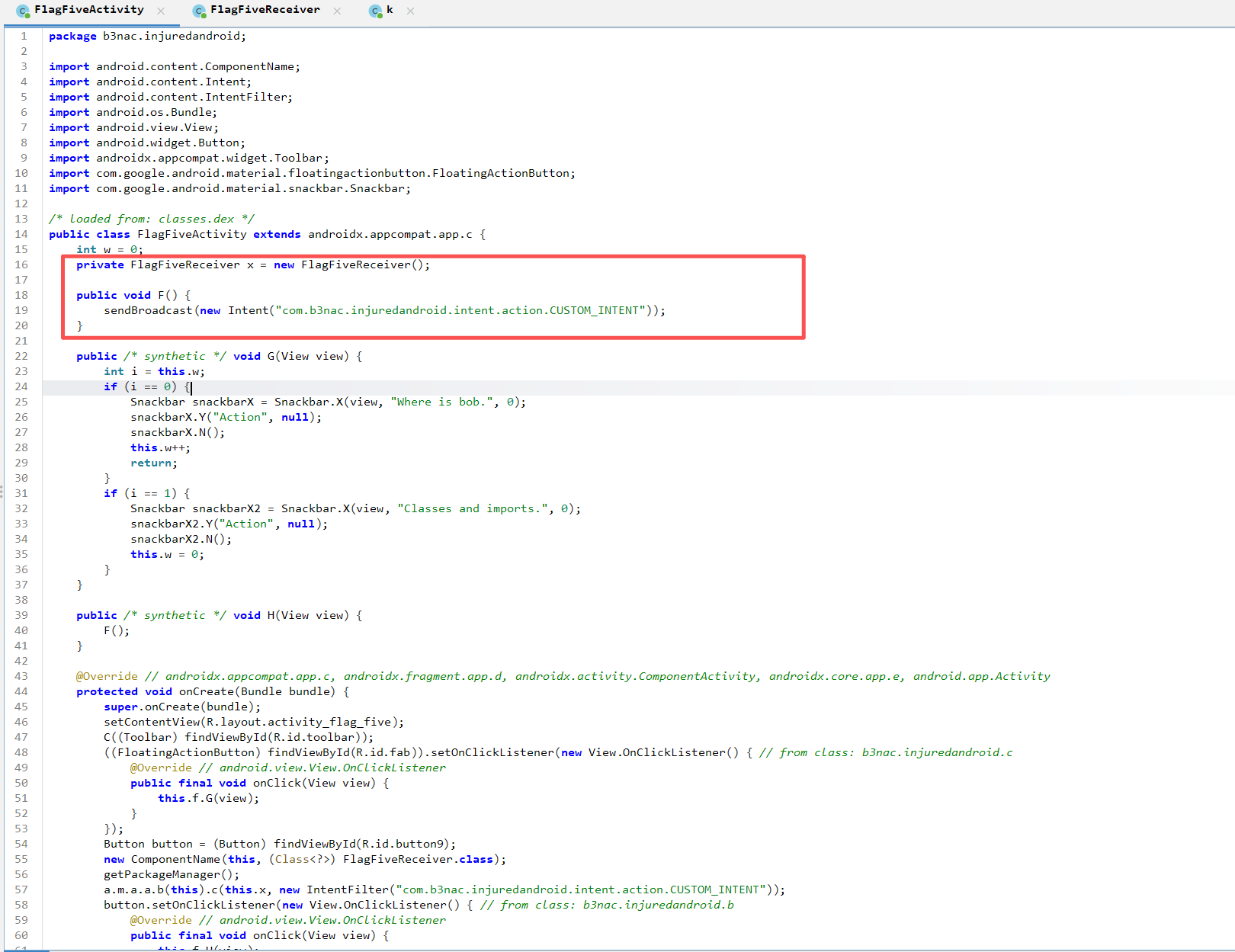Screen dimensions: 1235x952
Task: Click the FlagFiveReceiver type on line 16
Action: [184, 264]
